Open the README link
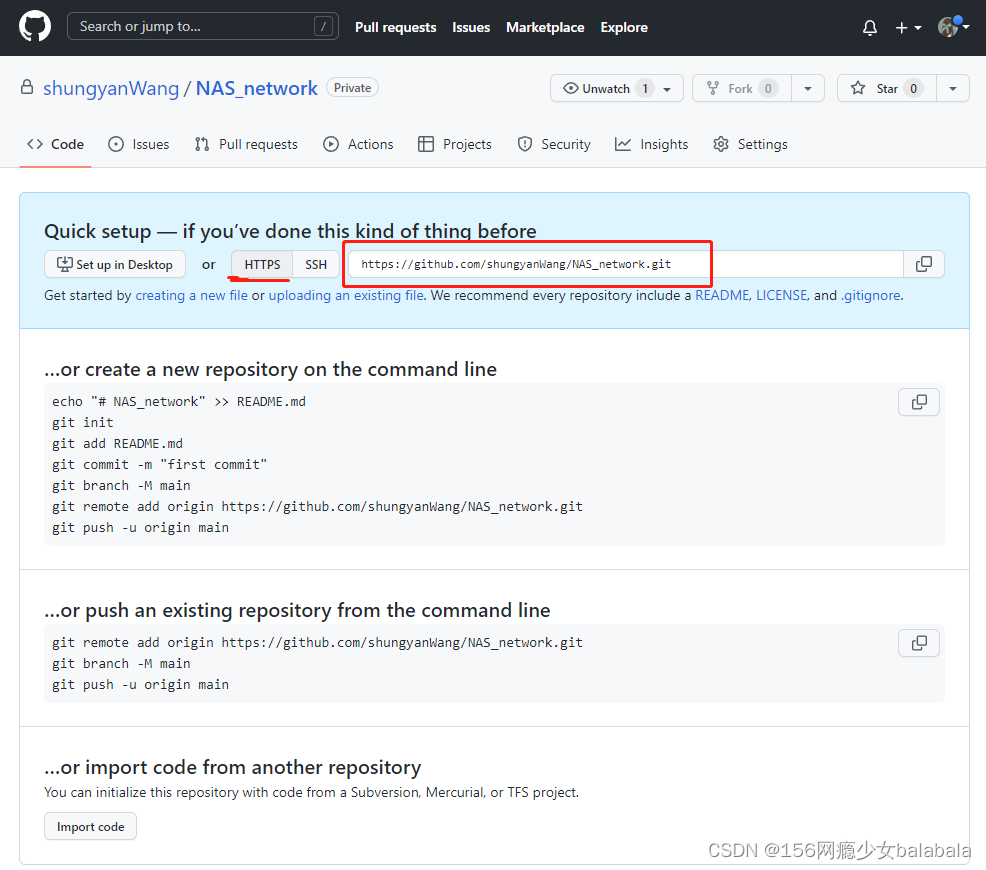This screenshot has height=870, width=986. (722, 295)
